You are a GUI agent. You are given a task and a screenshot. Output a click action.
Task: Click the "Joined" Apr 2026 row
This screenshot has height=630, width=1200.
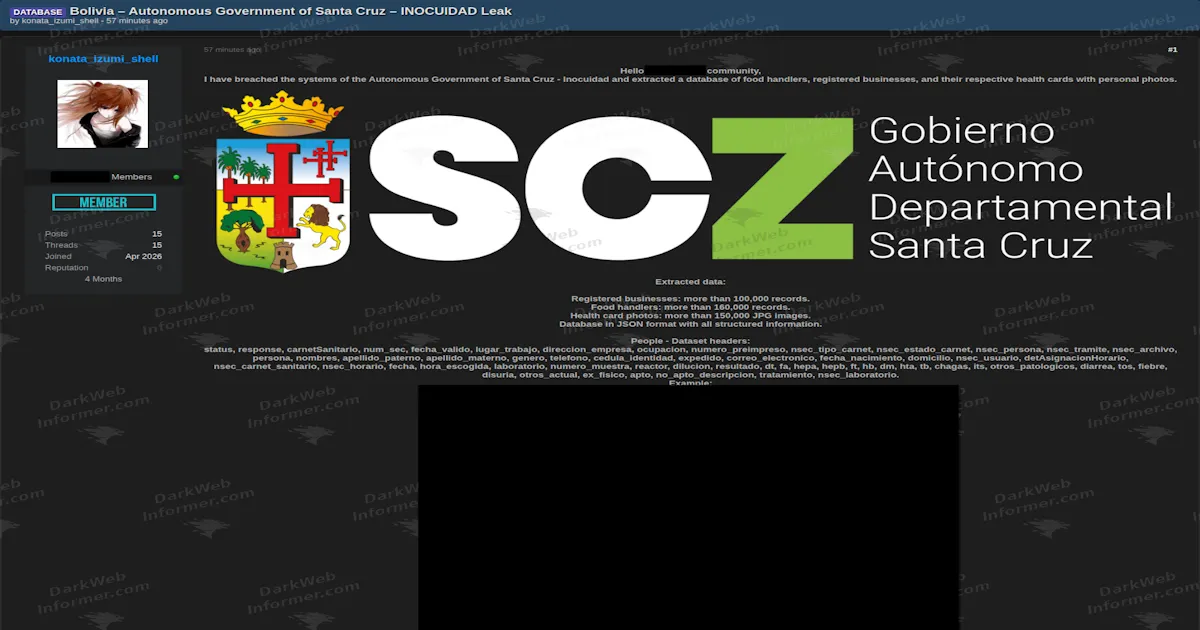pos(103,256)
